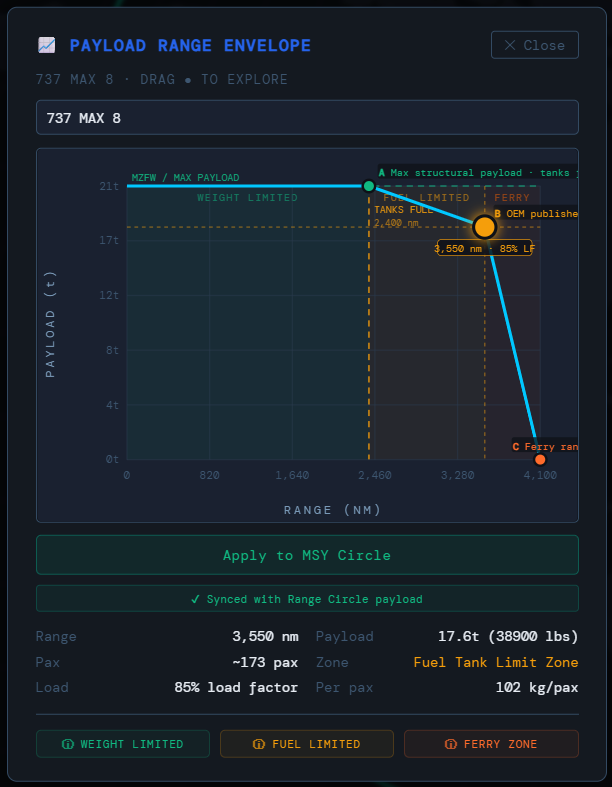612x787 pixels.
Task: Select point C ferry range marker
Action: pyautogui.click(x=540, y=459)
